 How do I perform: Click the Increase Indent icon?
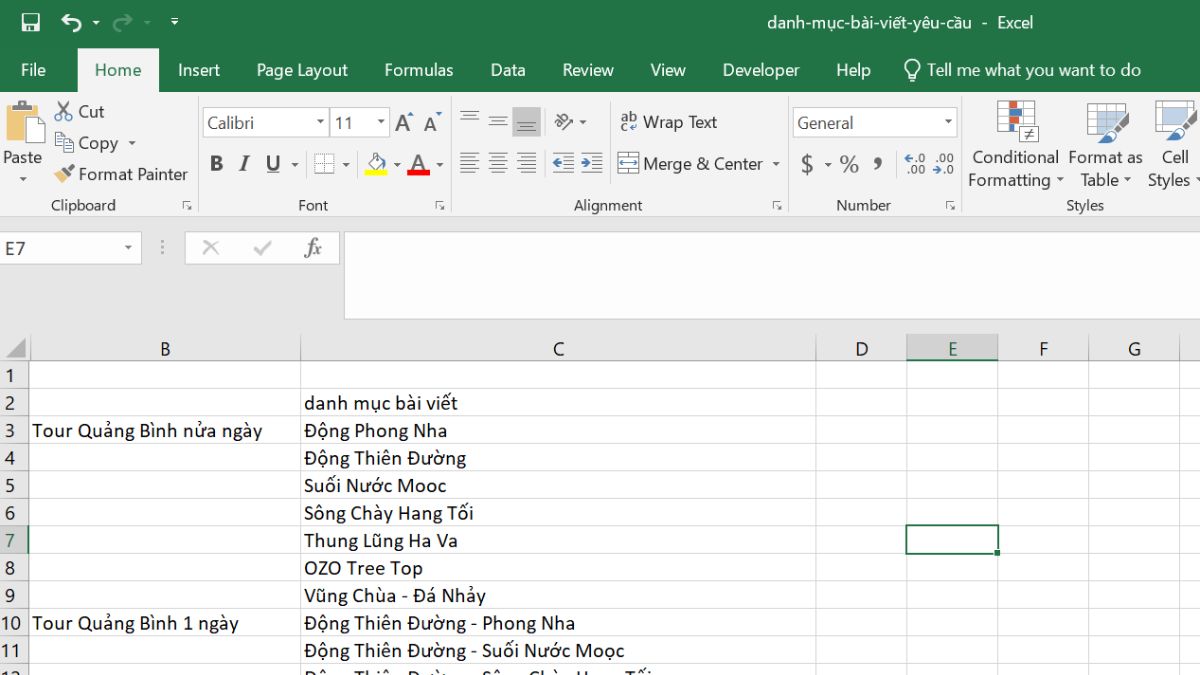(x=592, y=164)
